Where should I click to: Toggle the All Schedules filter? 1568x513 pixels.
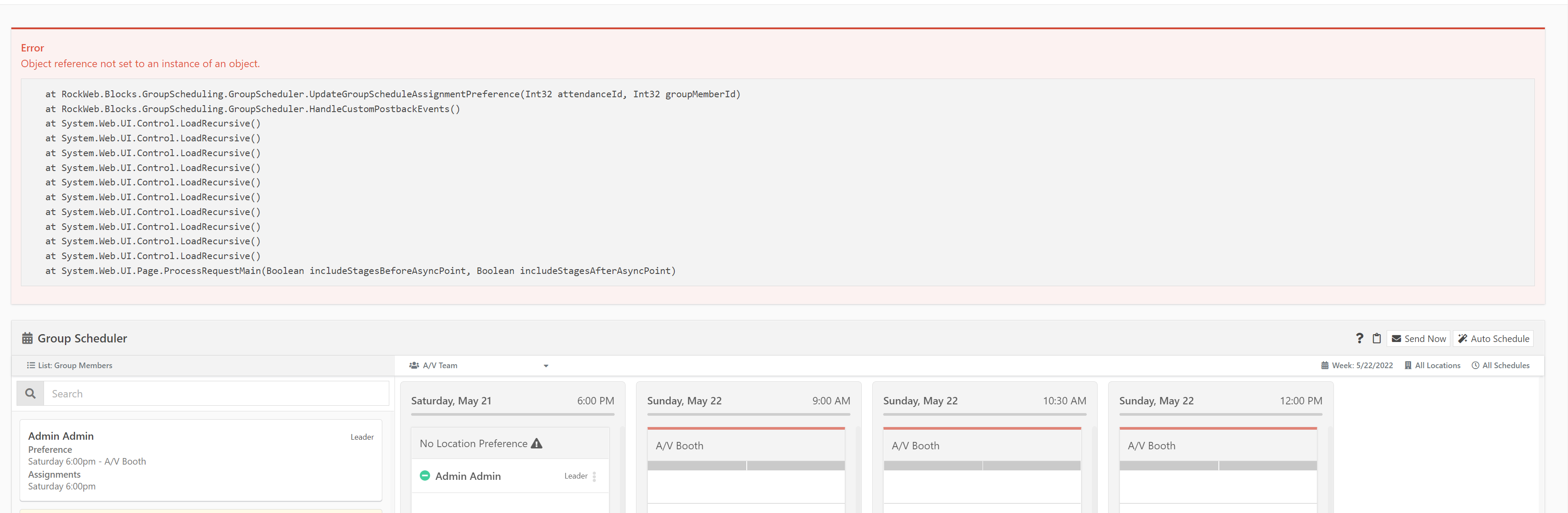pyautogui.click(x=1501, y=365)
